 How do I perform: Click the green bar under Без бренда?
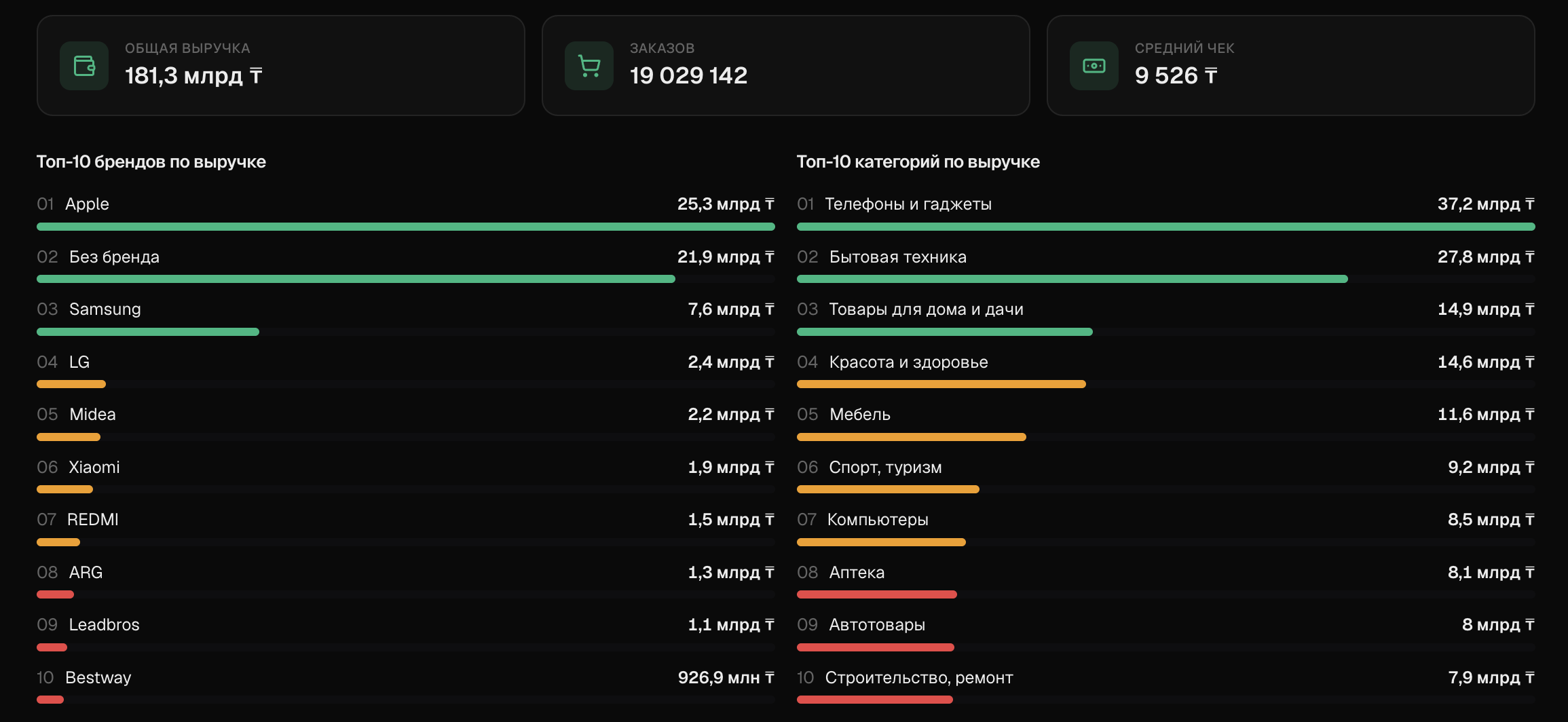click(356, 279)
